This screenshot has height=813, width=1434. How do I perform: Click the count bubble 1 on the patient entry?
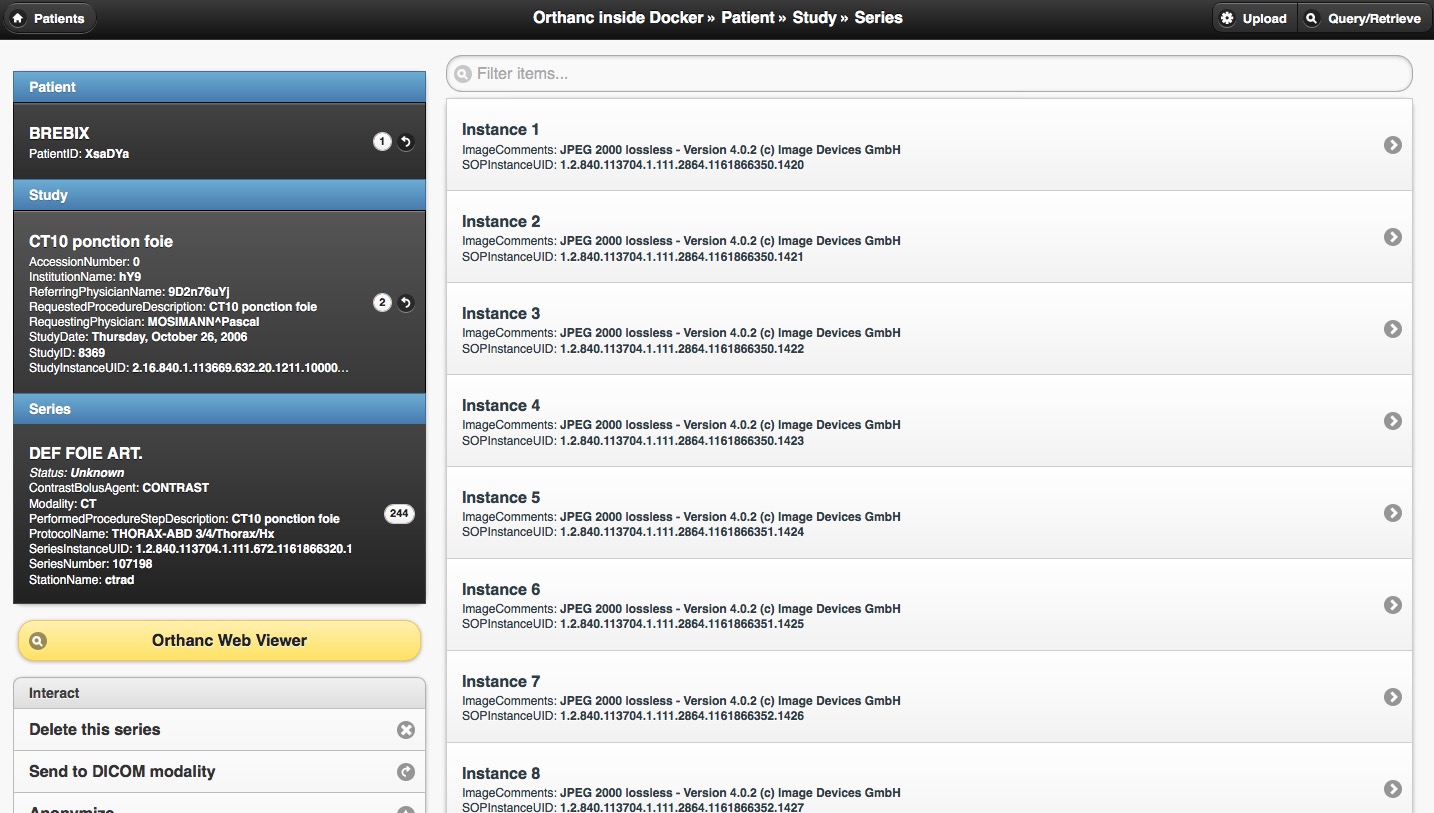click(382, 142)
